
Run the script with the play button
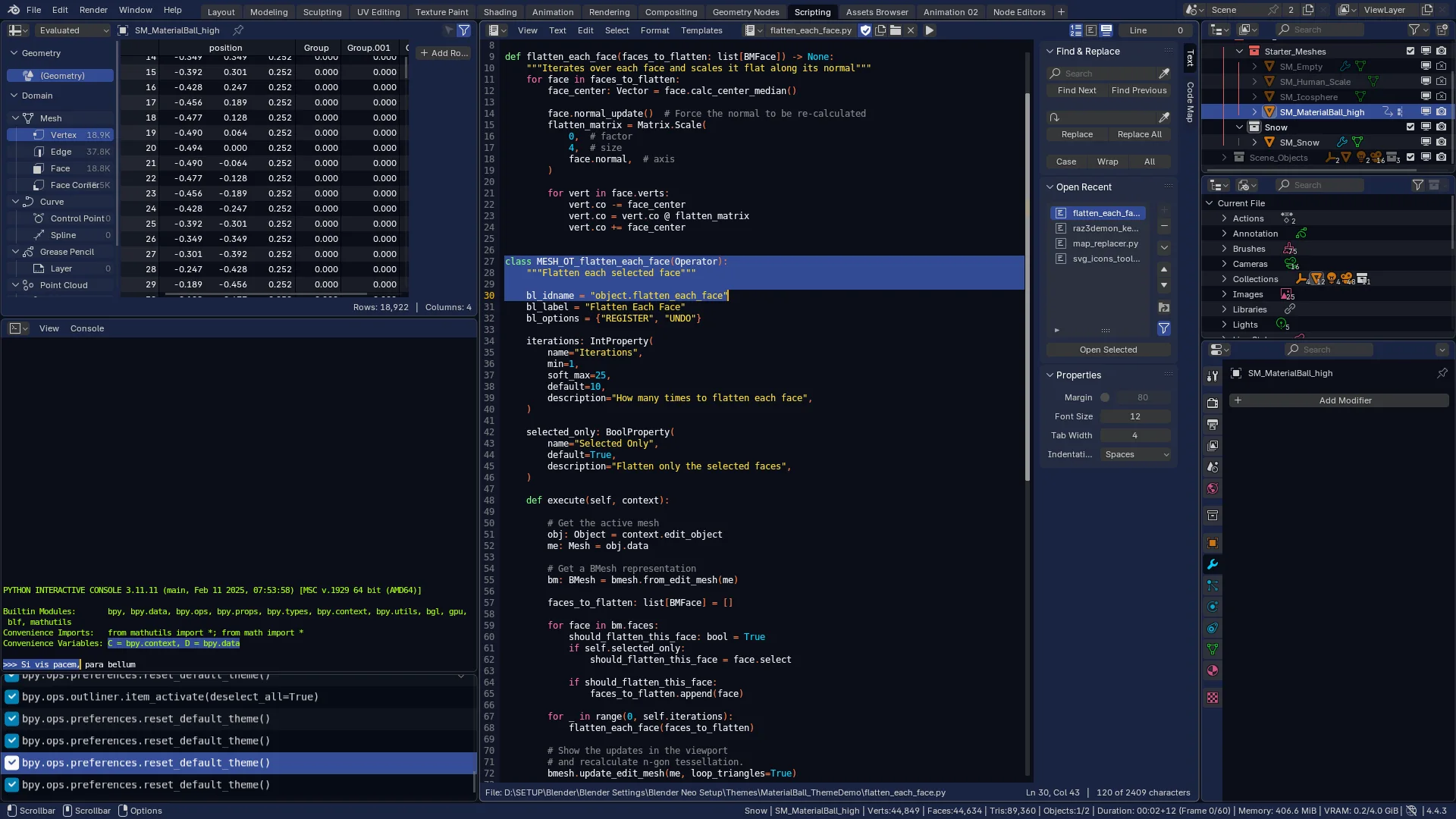click(929, 30)
